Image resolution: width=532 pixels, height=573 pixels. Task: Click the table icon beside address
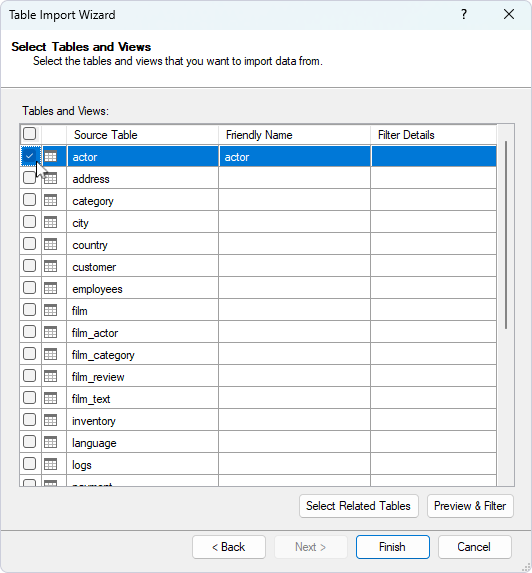[x=50, y=178]
